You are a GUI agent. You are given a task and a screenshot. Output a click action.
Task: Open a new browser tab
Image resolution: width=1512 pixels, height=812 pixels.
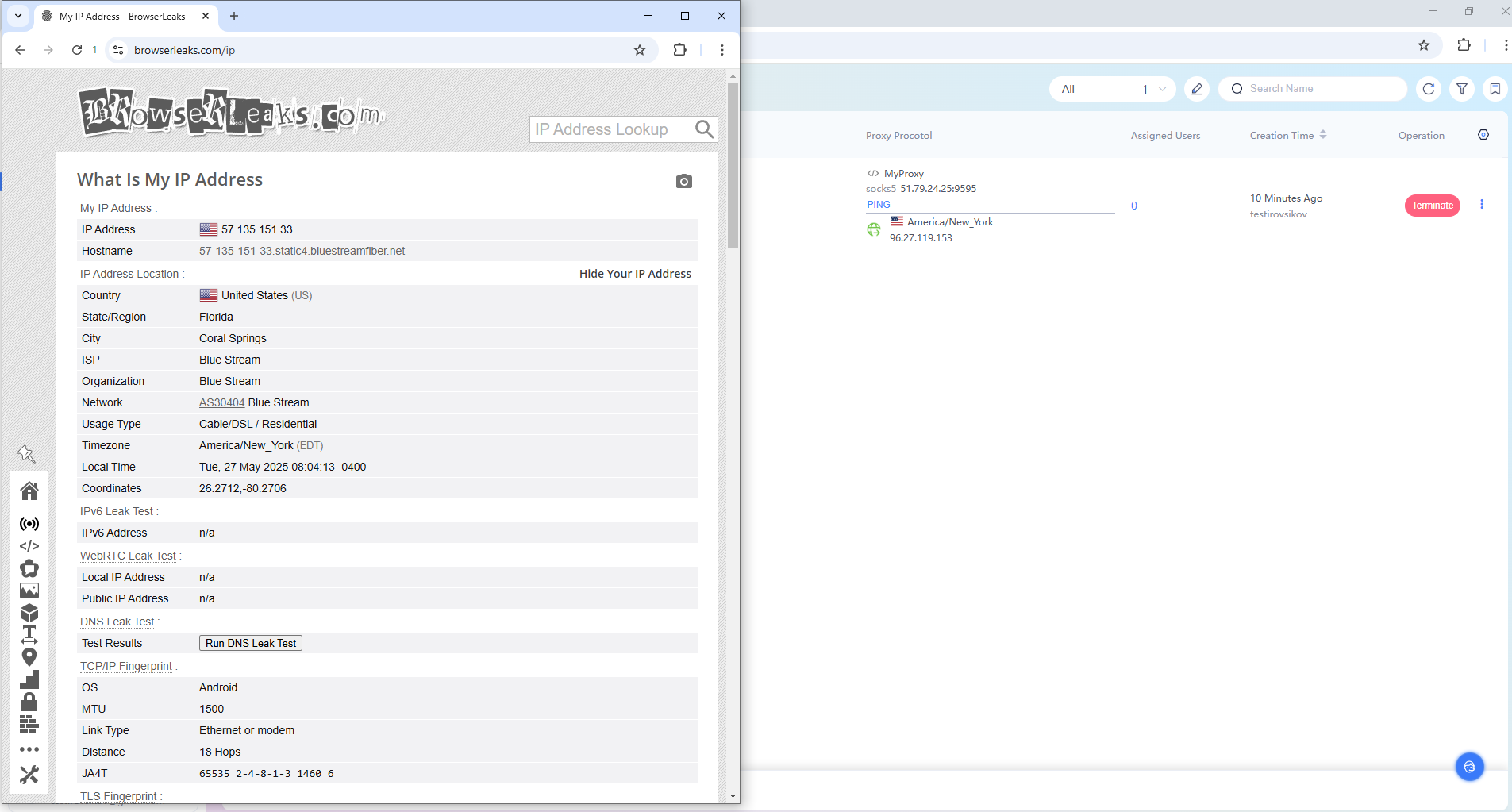coord(234,16)
